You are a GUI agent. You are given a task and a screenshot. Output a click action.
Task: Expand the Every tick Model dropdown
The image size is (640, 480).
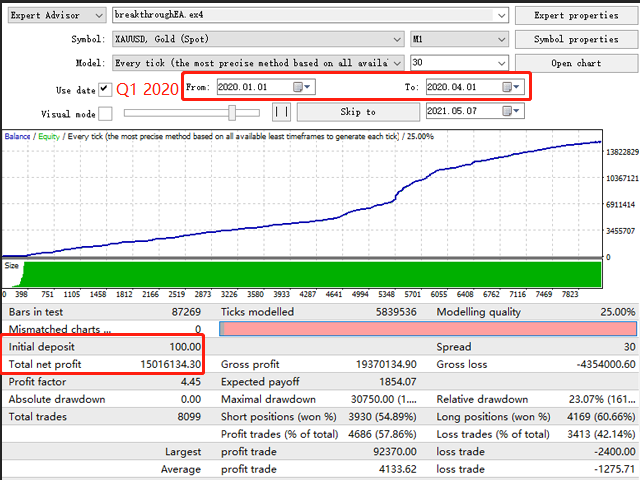click(x=397, y=63)
